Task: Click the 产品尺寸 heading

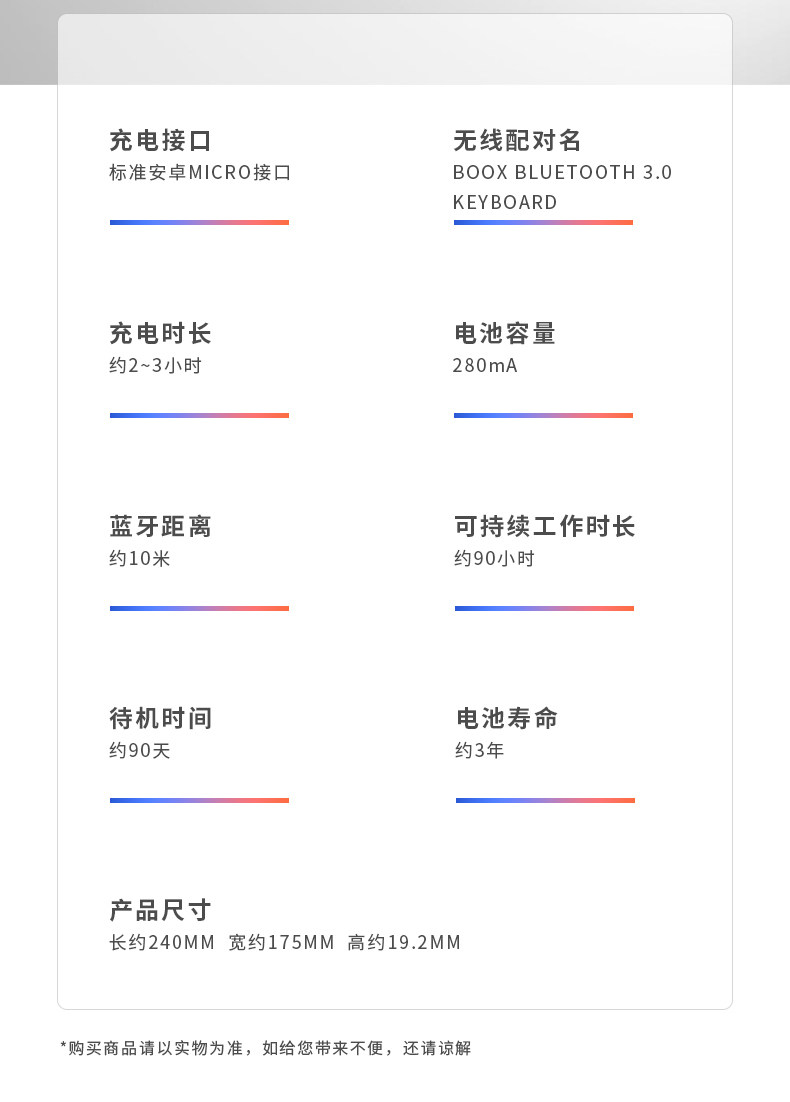Action: pyautogui.click(x=160, y=910)
